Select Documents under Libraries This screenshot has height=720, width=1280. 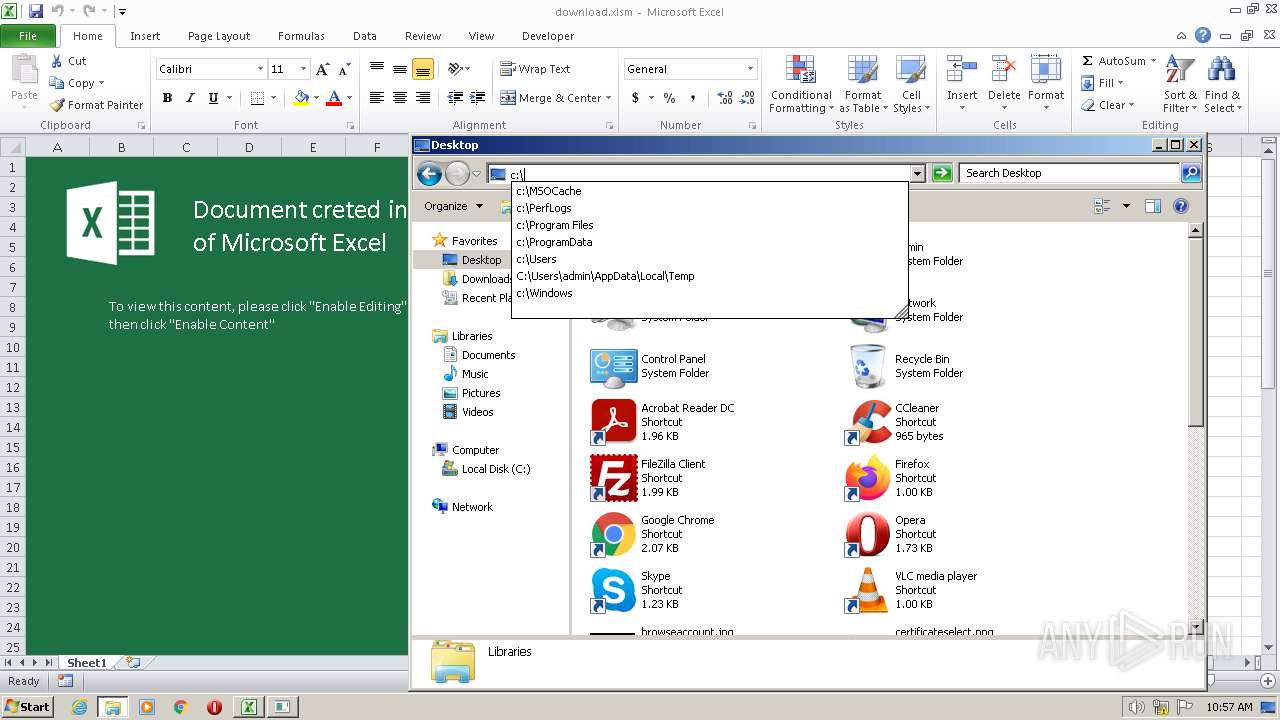[x=488, y=355]
